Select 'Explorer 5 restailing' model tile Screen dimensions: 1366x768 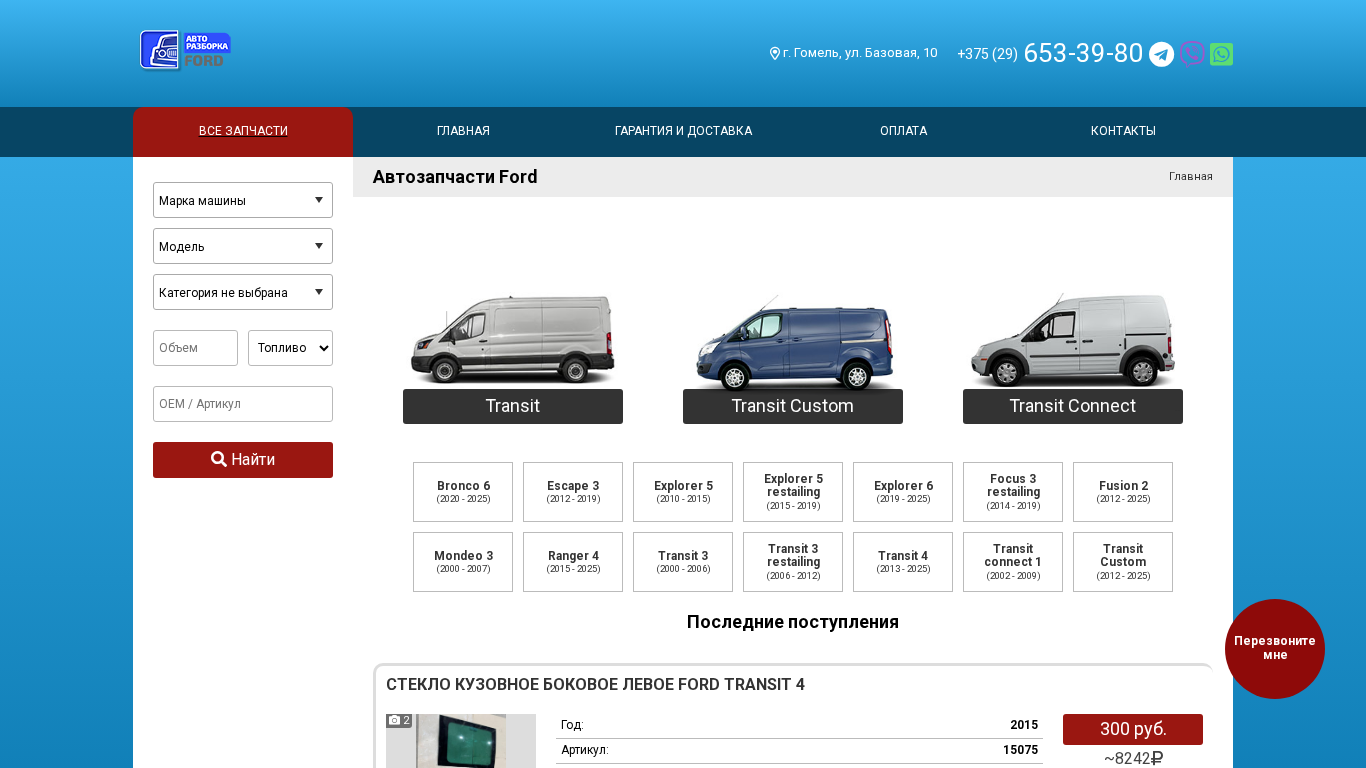pos(793,492)
